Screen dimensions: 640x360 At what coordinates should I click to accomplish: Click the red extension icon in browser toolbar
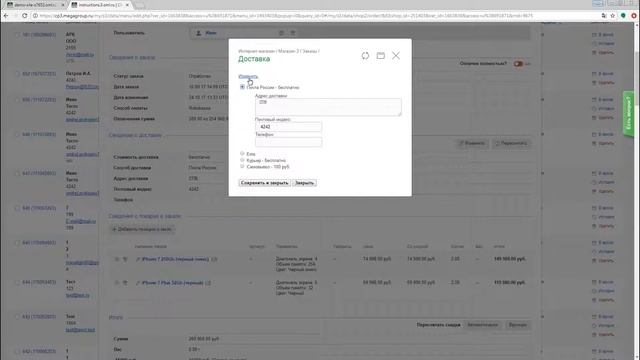tap(634, 16)
